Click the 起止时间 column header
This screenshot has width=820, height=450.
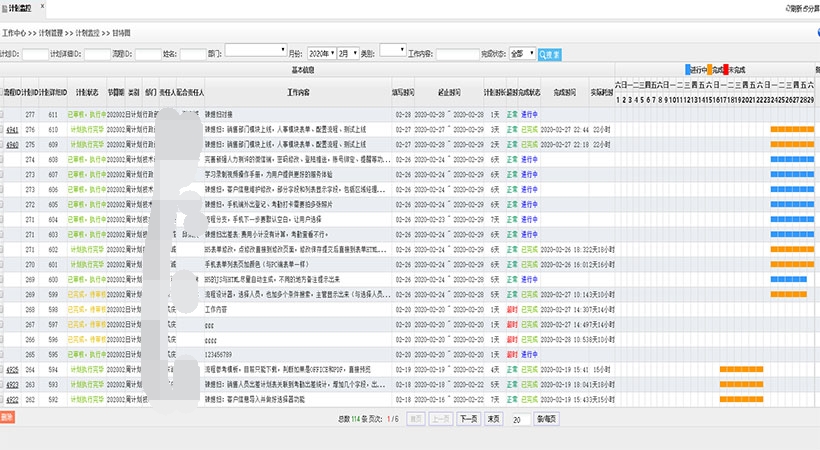pos(449,92)
